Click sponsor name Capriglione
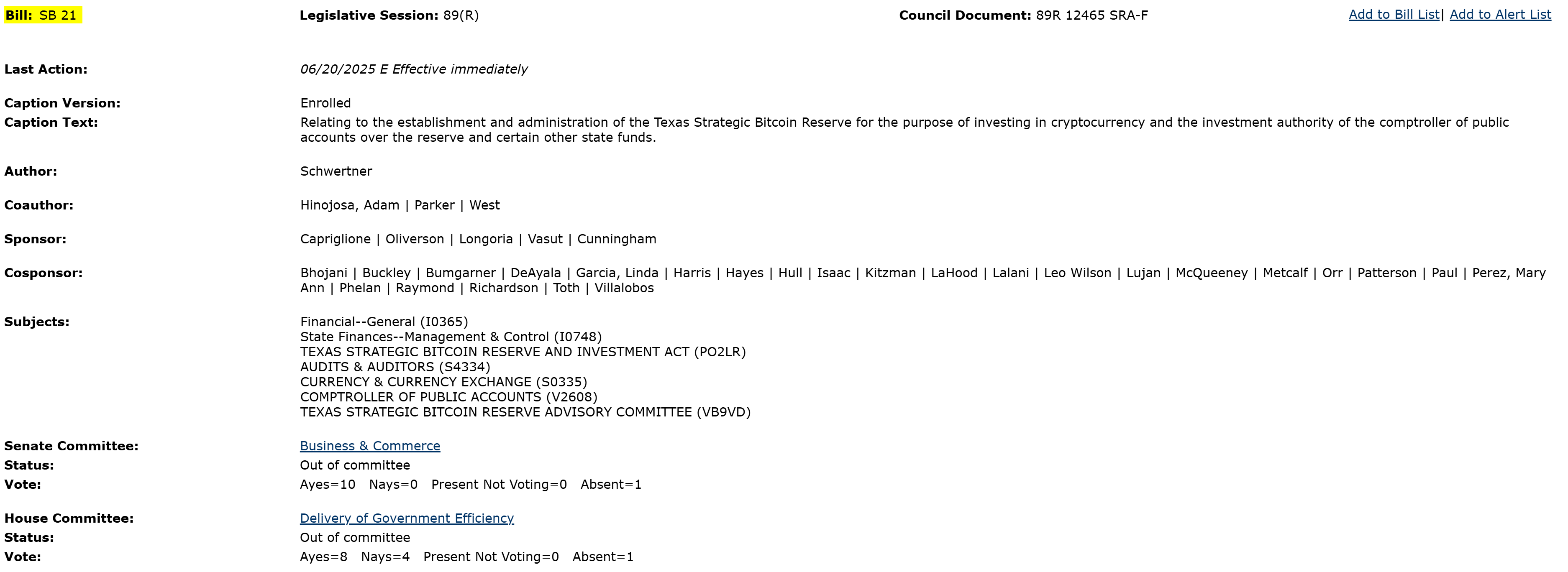 pyautogui.click(x=336, y=239)
